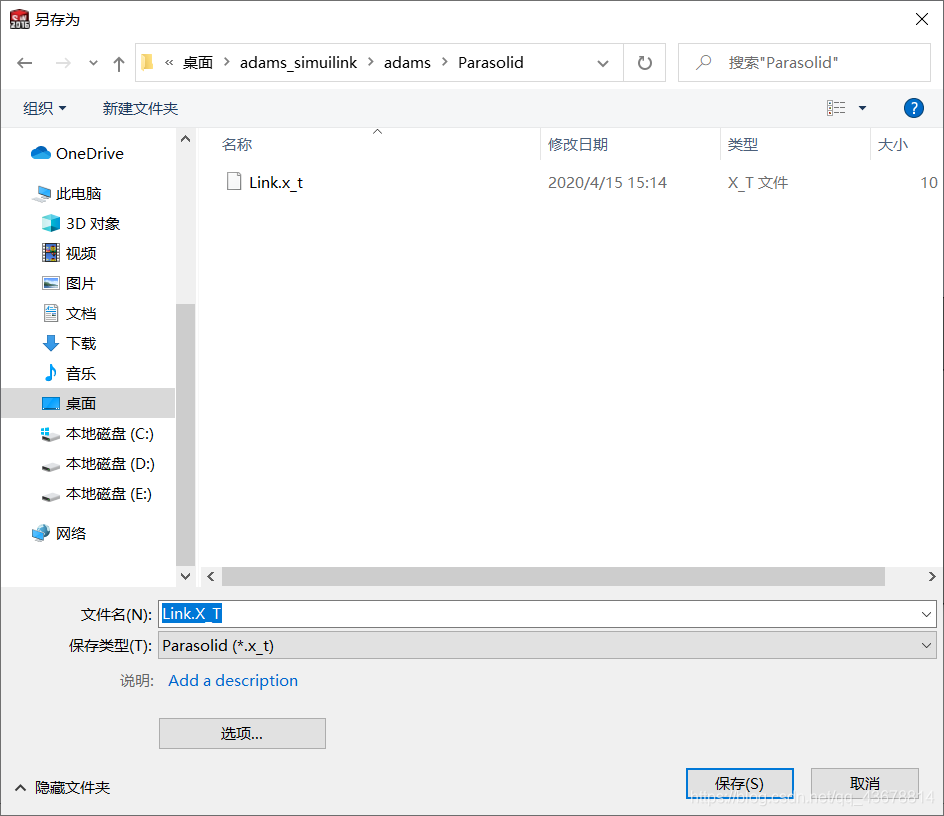
Task: Navigate to Parasolid in the breadcrumb path
Action: click(x=491, y=62)
